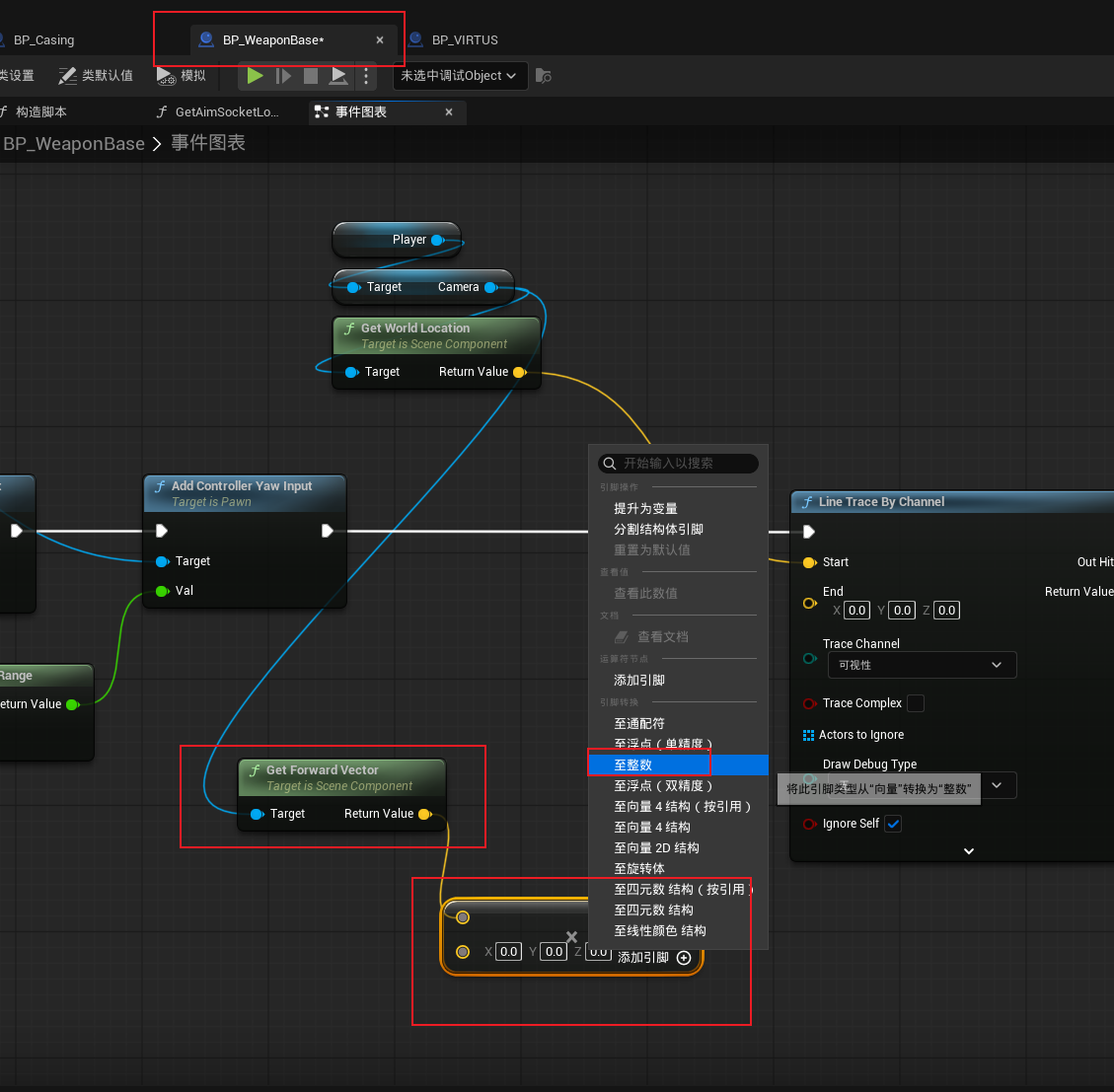Click the Stop simulation icon

pyautogui.click(x=311, y=75)
